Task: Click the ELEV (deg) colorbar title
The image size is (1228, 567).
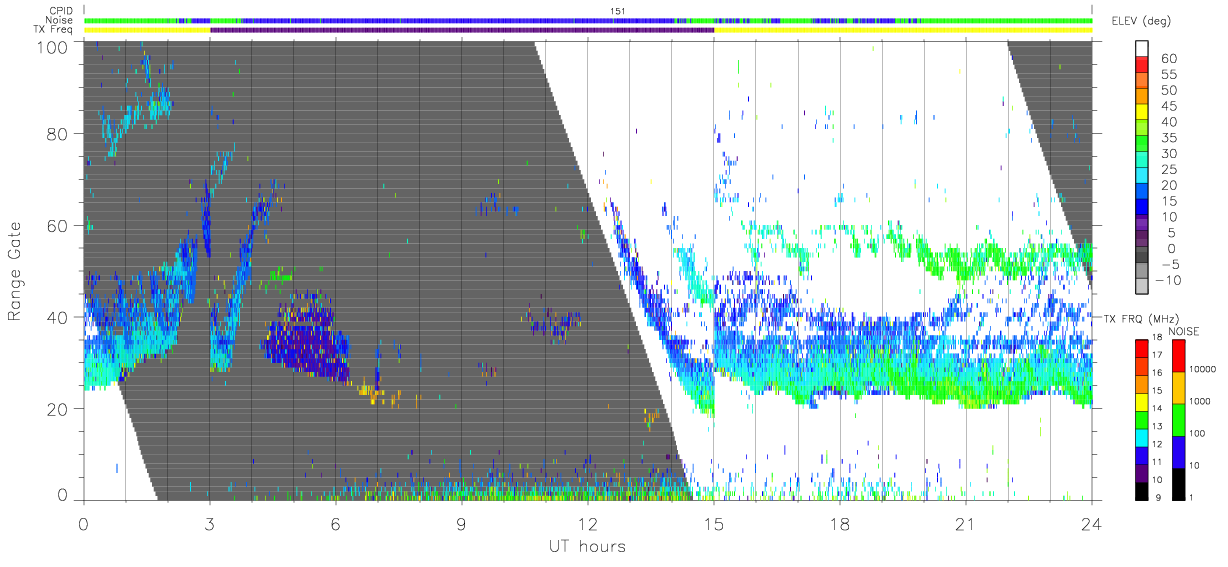Action: pos(1142,21)
